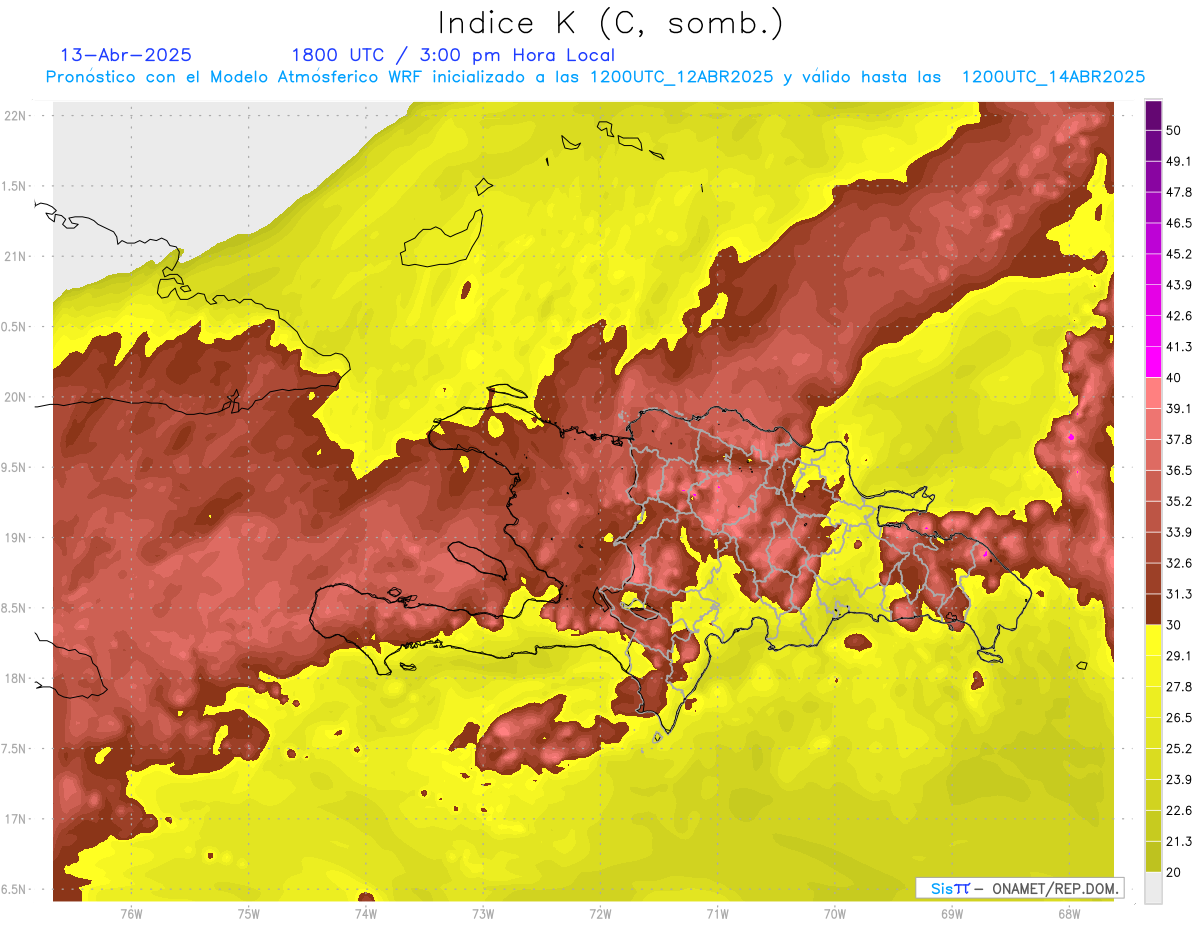The image size is (1200, 927).
Task: Click the '8.5N' latitude axis label
Action: click(15, 608)
